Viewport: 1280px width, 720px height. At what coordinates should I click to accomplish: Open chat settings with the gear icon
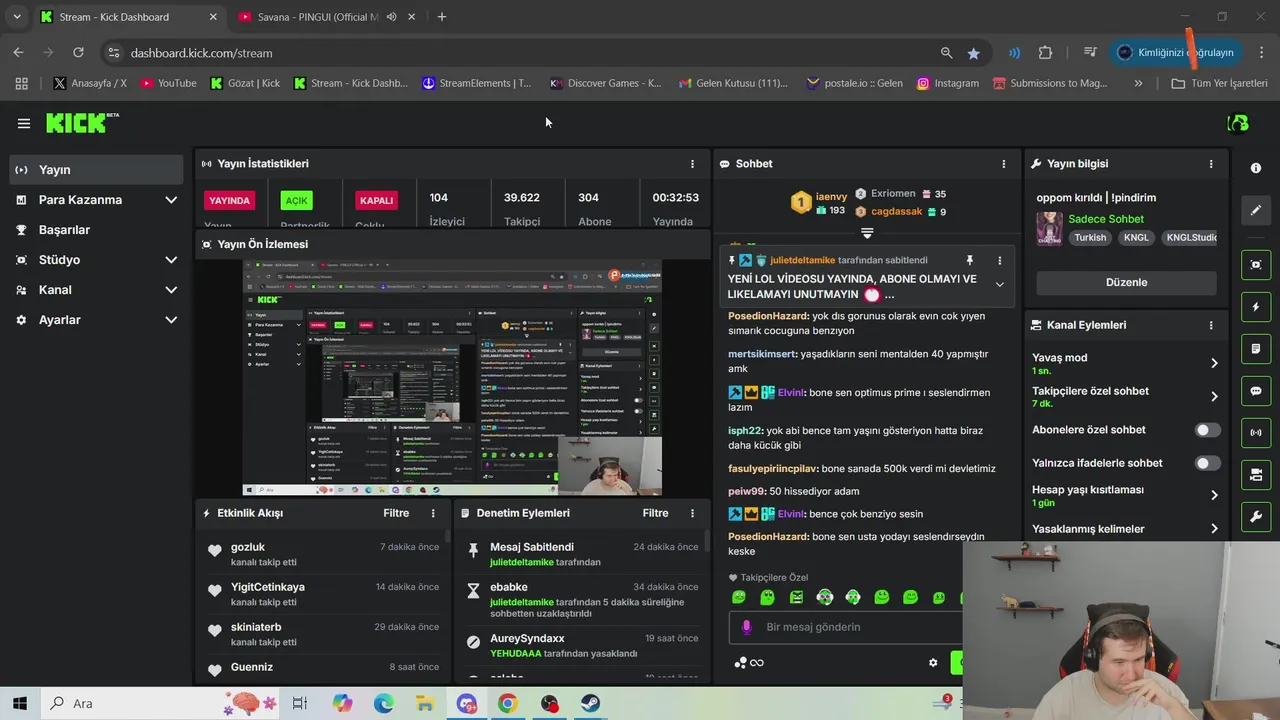pyautogui.click(x=933, y=663)
